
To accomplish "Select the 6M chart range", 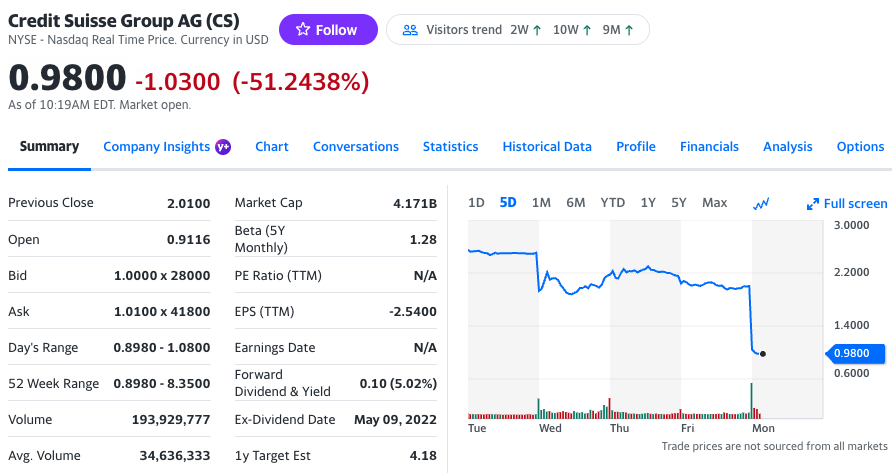I will coord(576,203).
